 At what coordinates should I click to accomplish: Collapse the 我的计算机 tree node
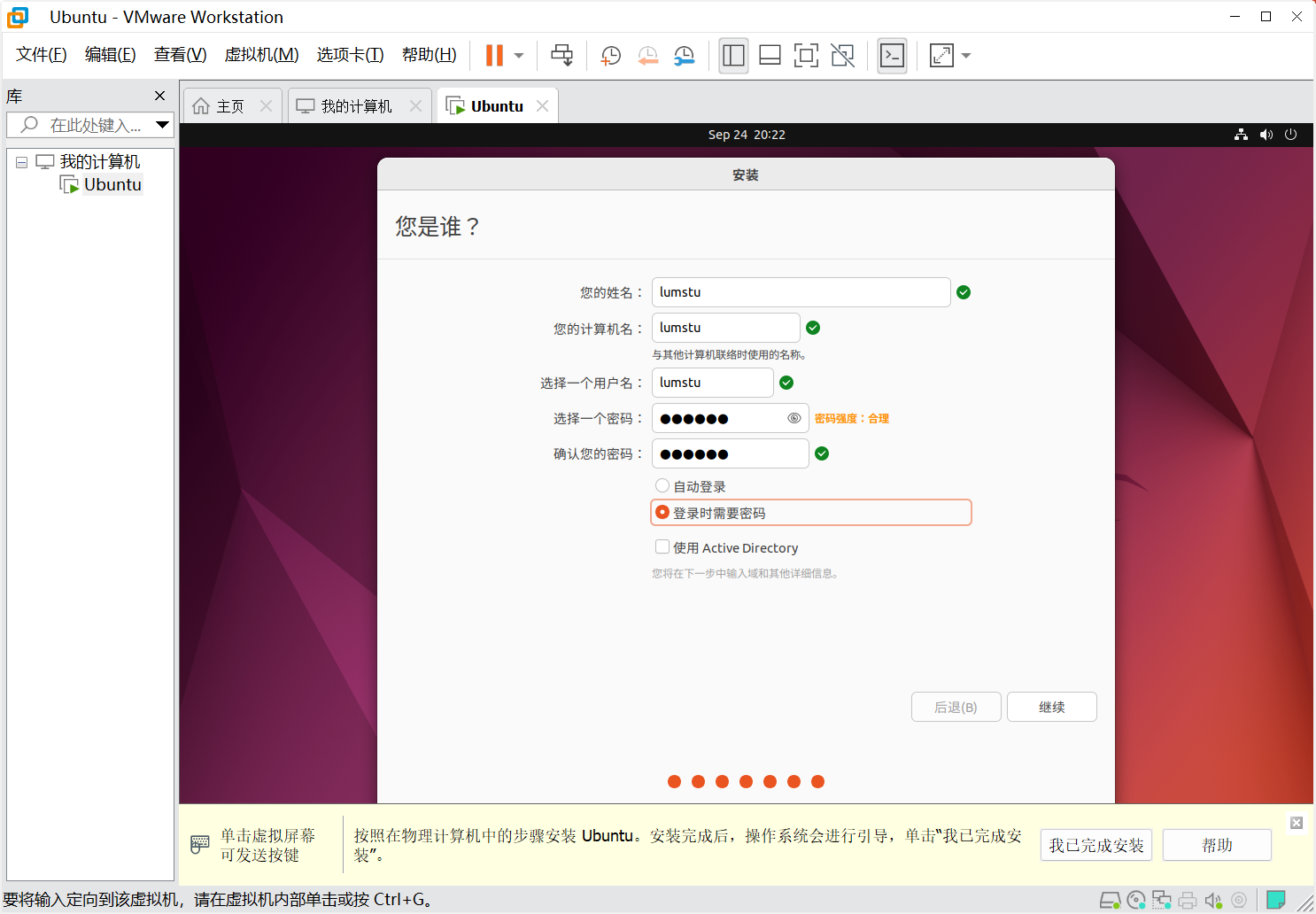pyautogui.click(x=22, y=162)
